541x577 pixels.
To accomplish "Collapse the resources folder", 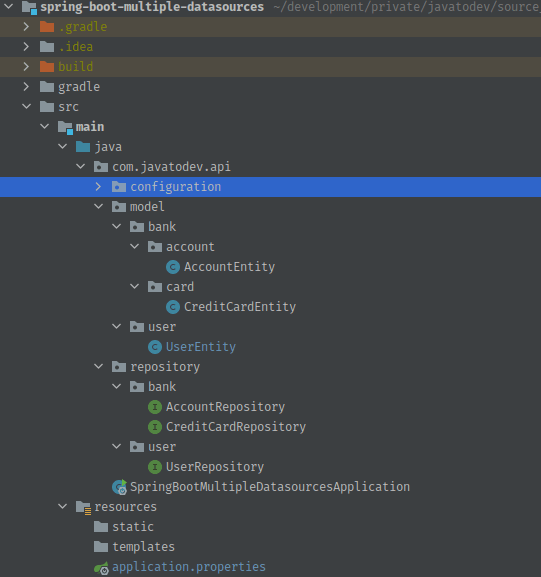I will pyautogui.click(x=63, y=506).
